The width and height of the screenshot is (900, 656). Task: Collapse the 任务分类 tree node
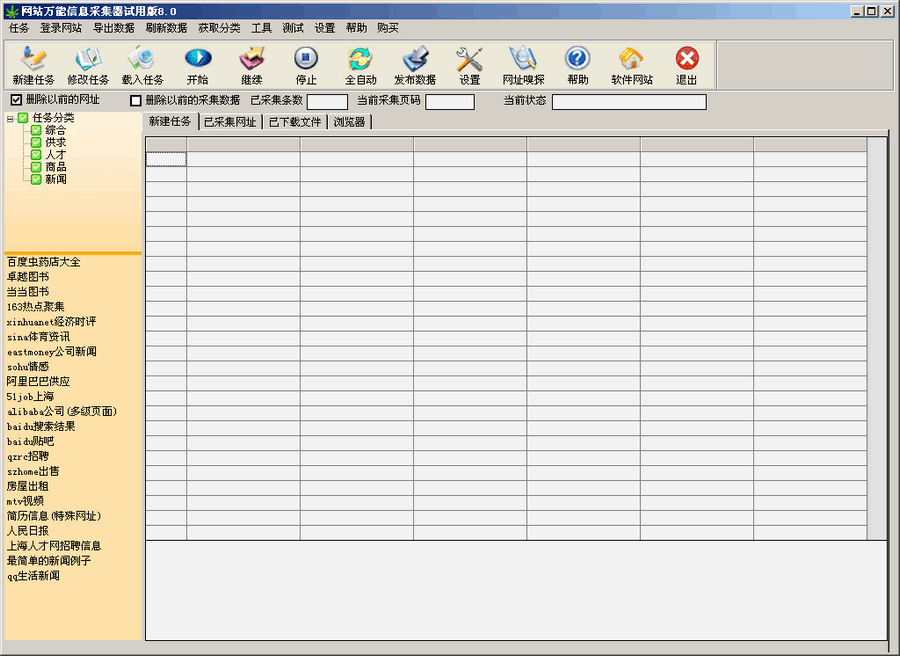pos(10,118)
